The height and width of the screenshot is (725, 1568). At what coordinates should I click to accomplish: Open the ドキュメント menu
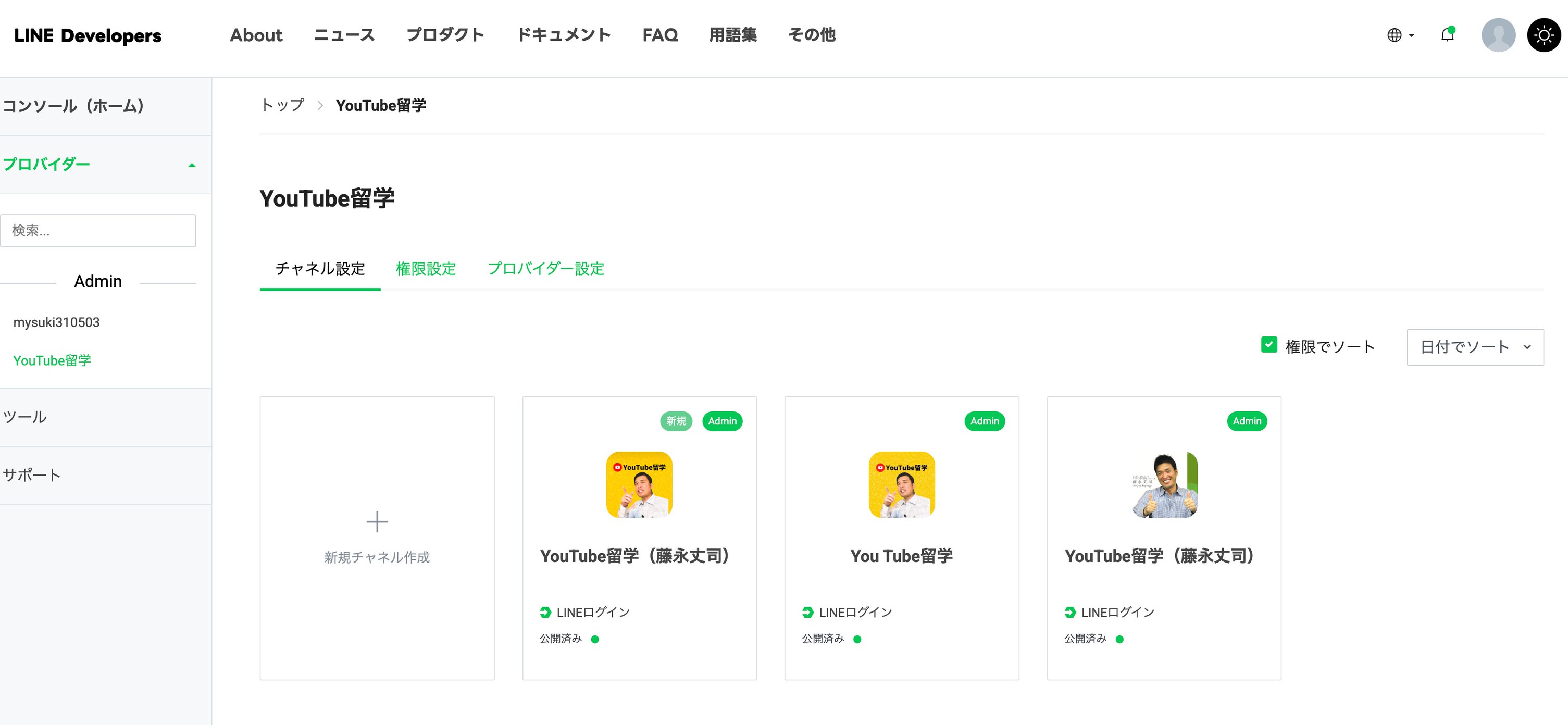564,35
